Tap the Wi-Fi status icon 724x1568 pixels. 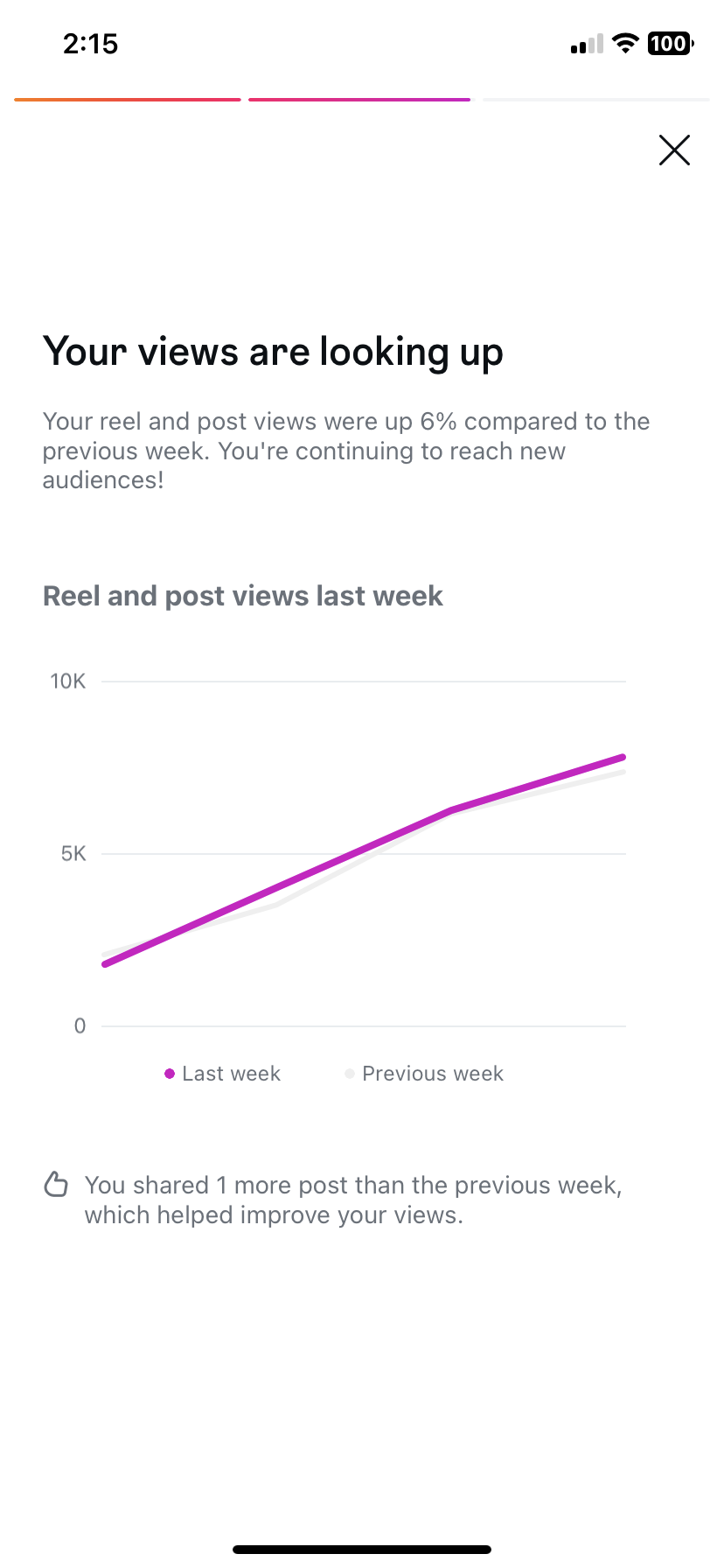pyautogui.click(x=625, y=43)
